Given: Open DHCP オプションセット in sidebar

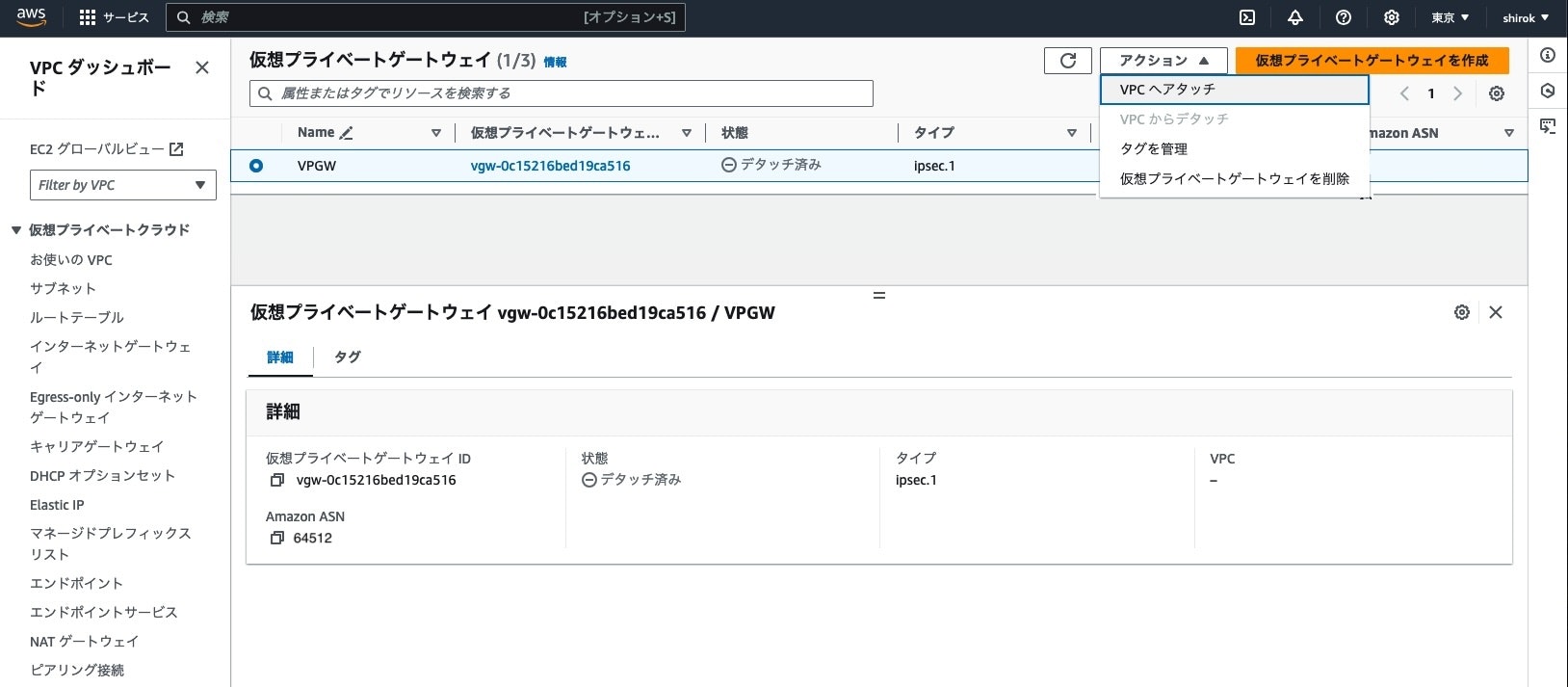Looking at the screenshot, I should click(x=102, y=476).
